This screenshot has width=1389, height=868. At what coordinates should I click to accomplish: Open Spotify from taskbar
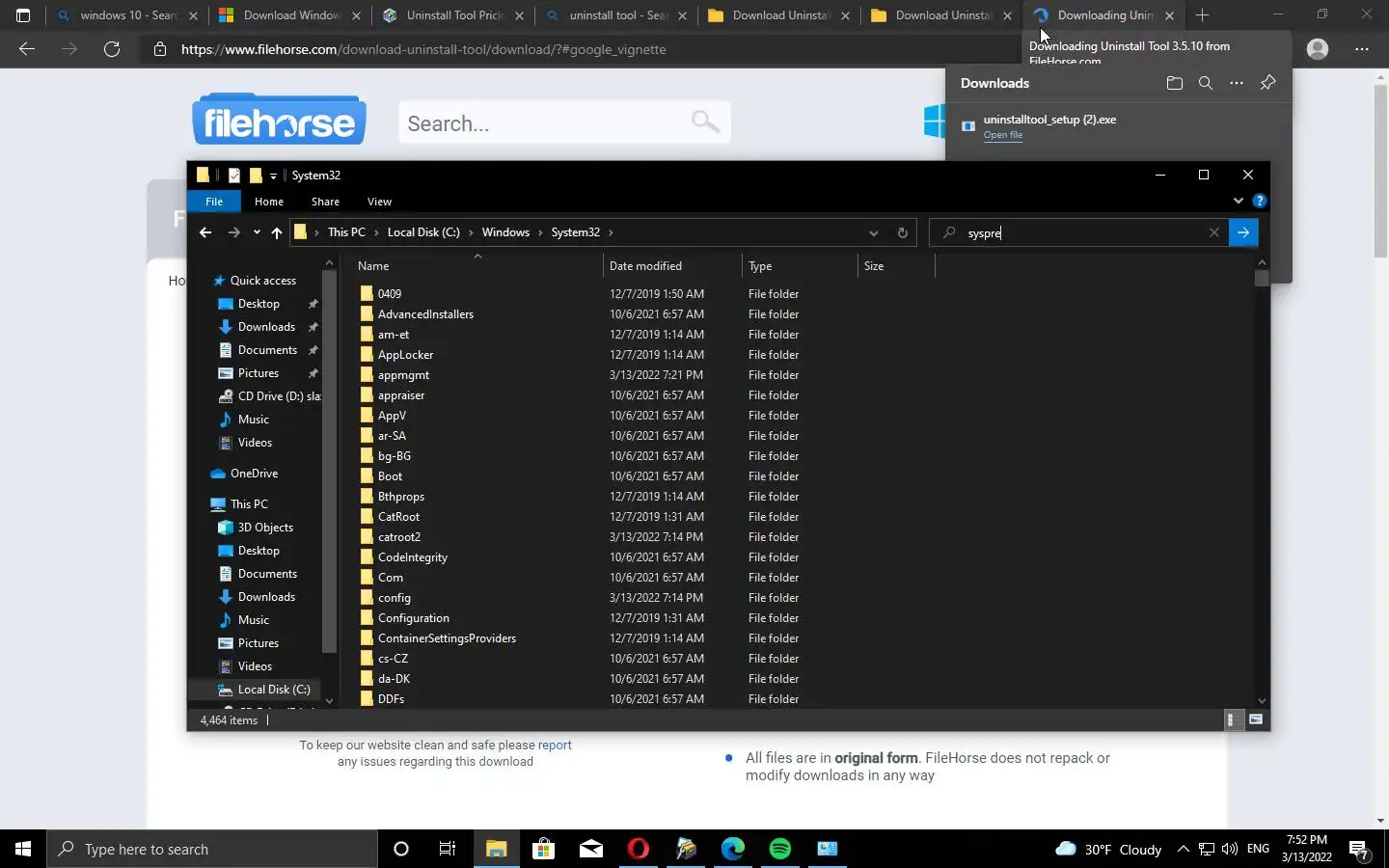click(x=779, y=849)
